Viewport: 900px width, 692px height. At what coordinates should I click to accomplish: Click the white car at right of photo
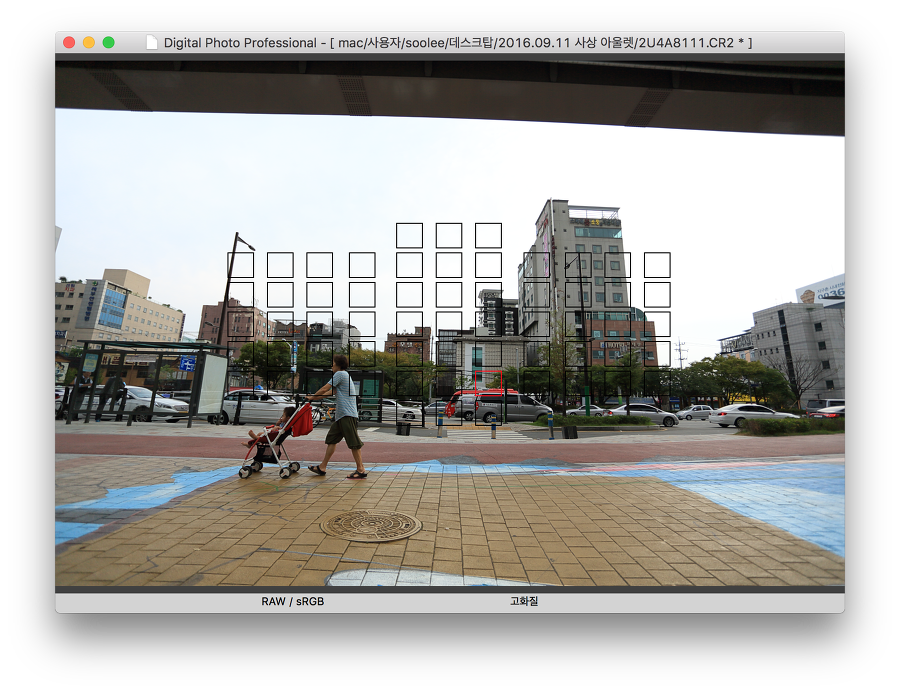pyautogui.click(x=752, y=415)
